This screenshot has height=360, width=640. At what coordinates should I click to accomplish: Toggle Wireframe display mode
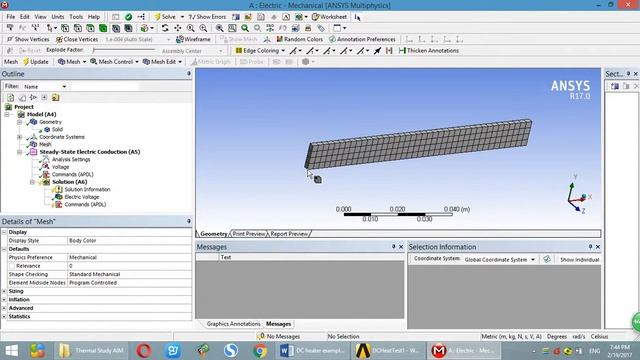pyautogui.click(x=193, y=39)
